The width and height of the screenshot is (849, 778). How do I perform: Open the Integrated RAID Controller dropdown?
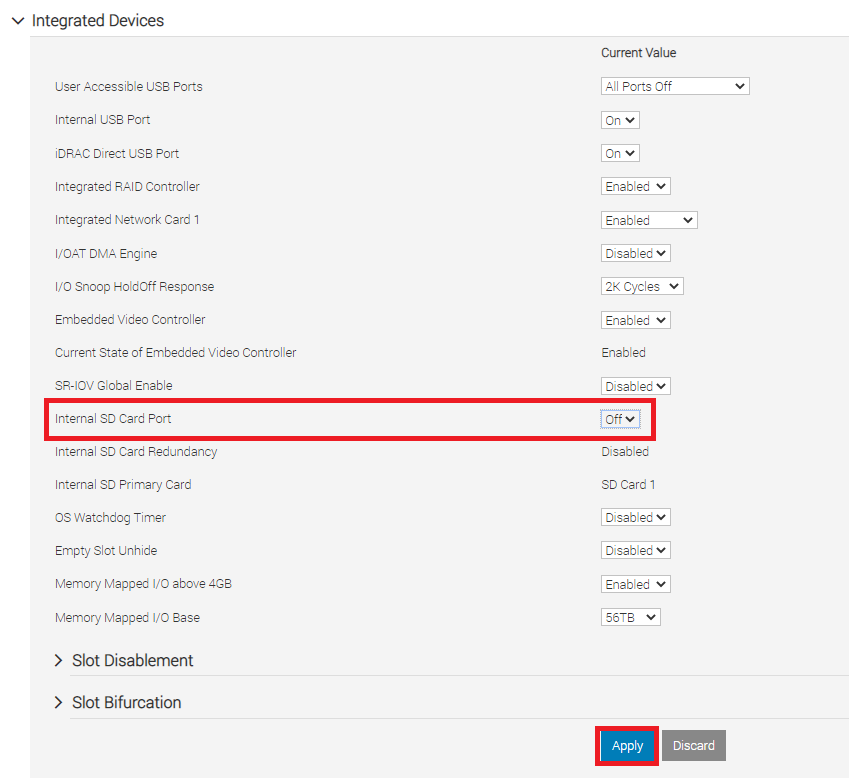[635, 186]
